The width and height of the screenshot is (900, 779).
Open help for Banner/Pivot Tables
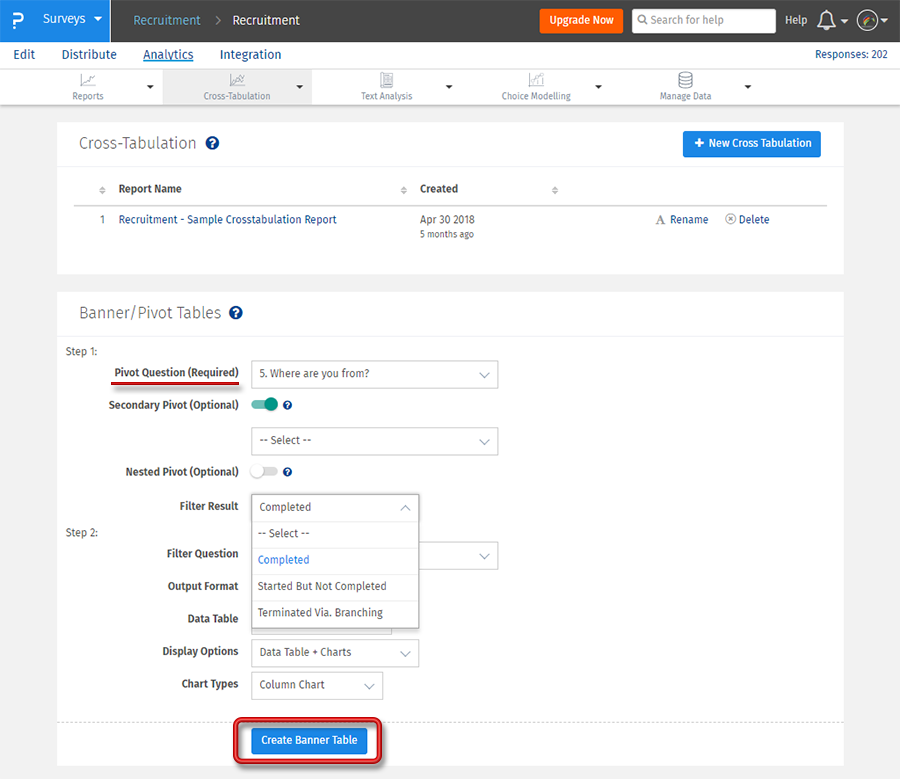237,312
